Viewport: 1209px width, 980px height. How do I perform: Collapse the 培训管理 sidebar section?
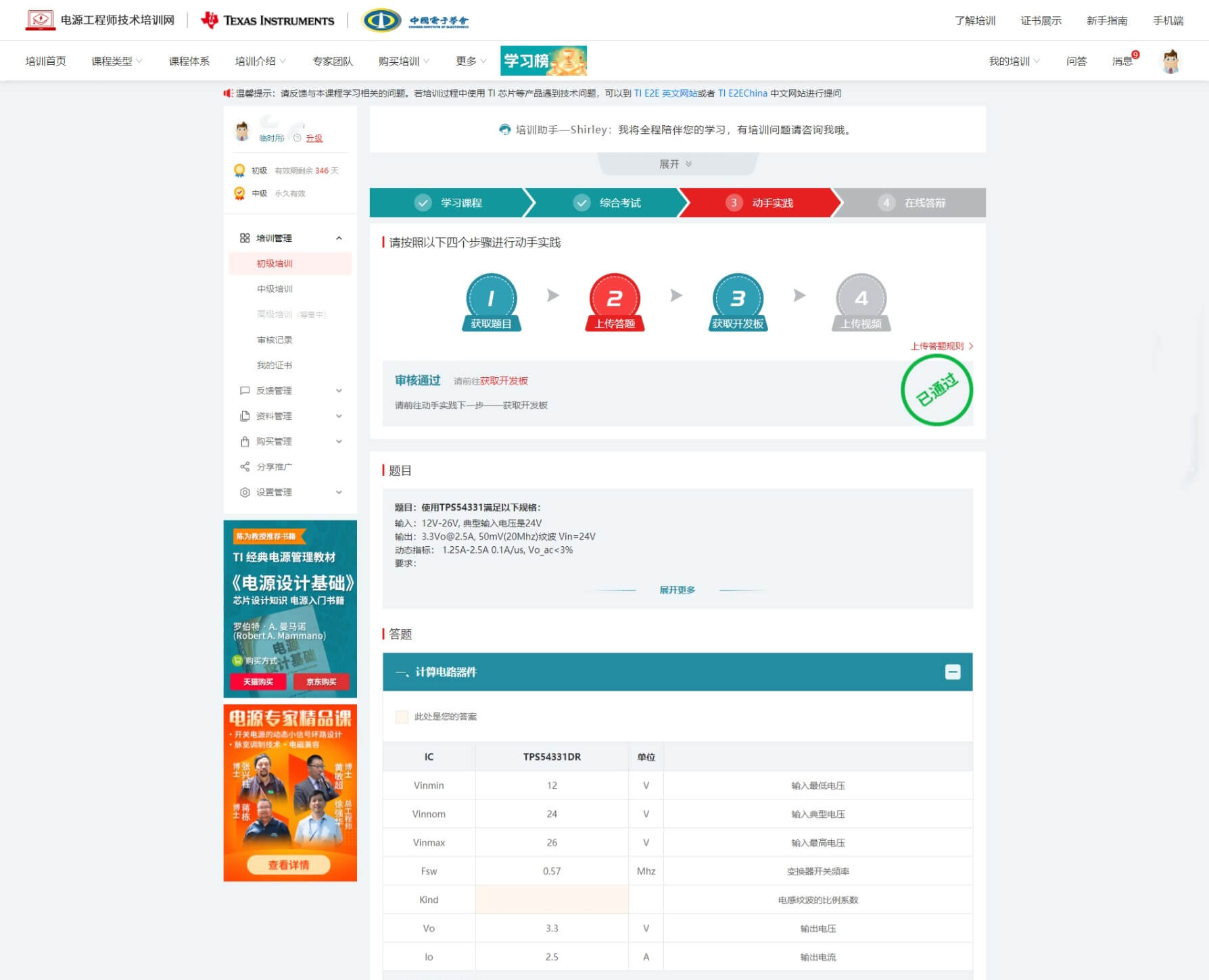point(339,238)
